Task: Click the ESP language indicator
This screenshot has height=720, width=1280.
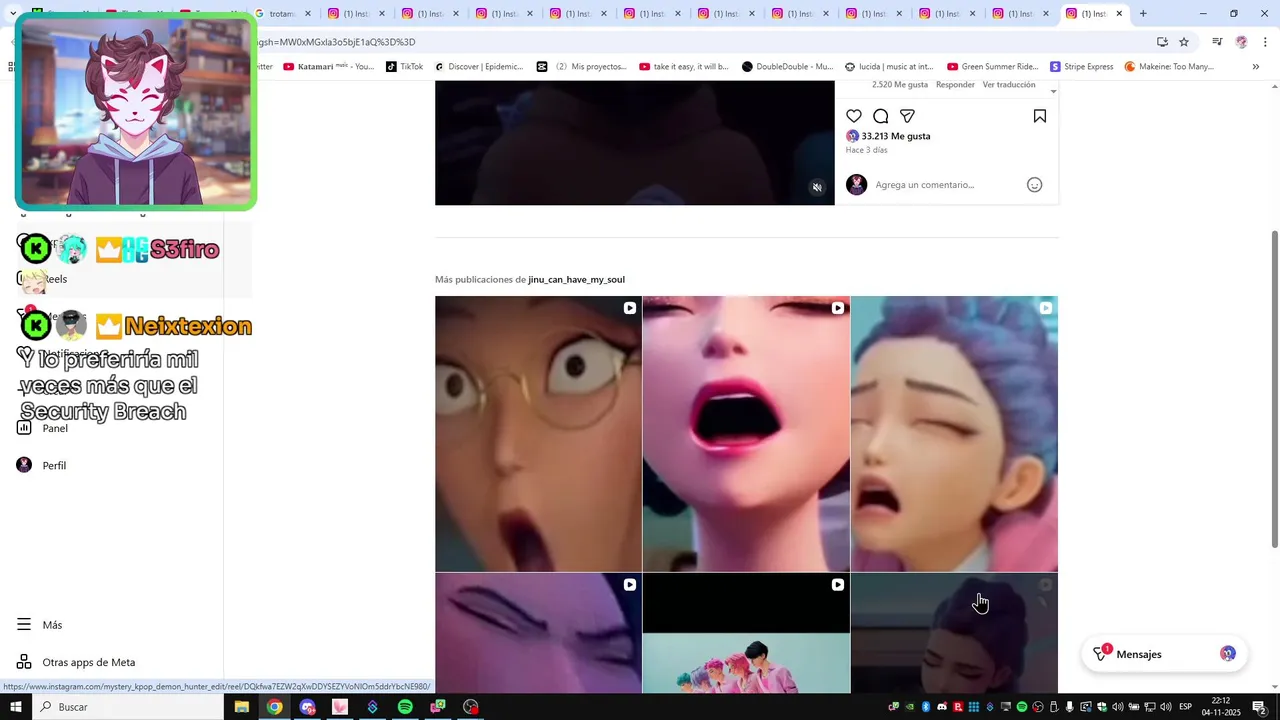Action: 1185,707
